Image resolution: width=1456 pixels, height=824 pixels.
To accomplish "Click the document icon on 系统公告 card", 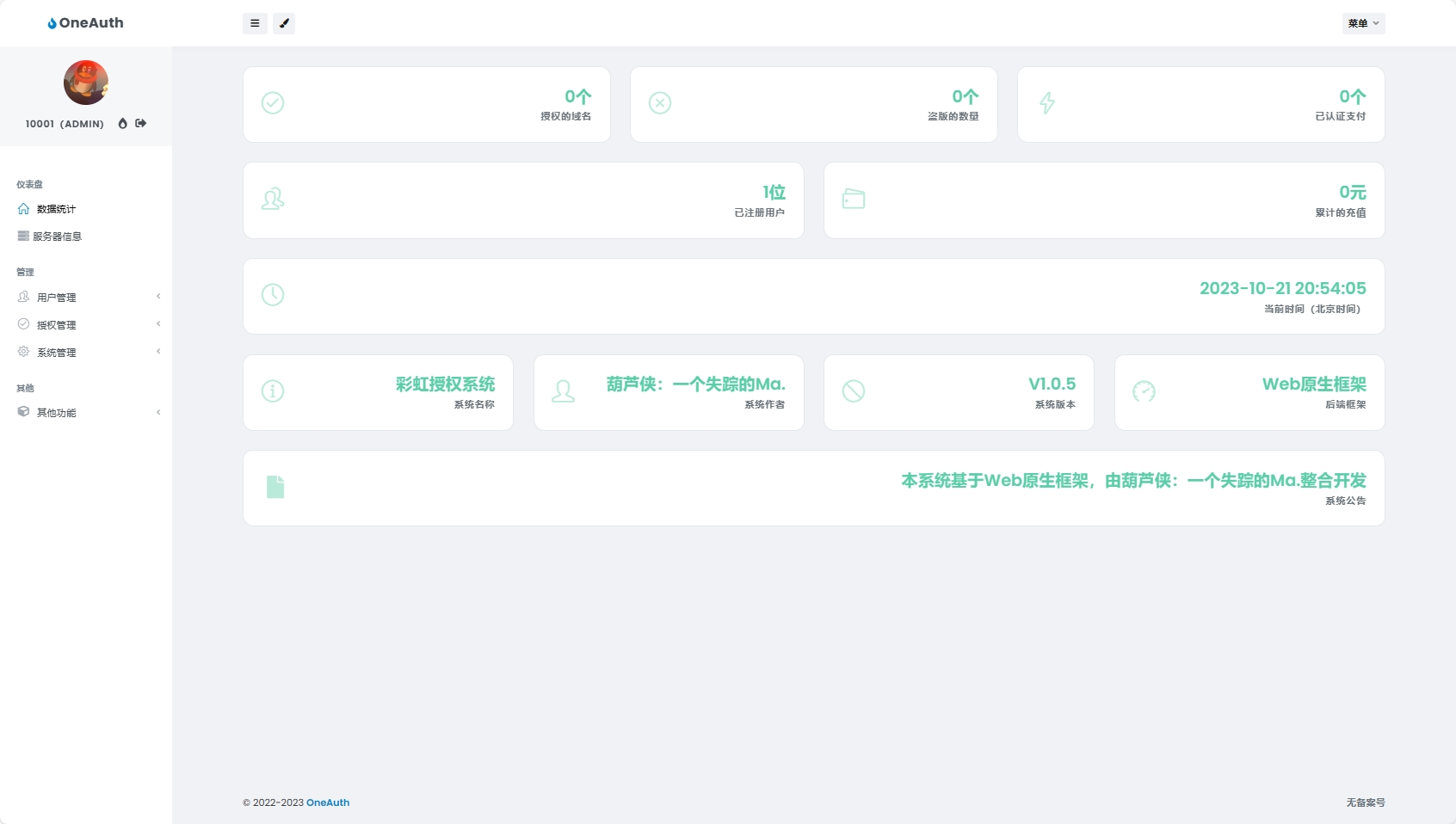I will tap(275, 487).
